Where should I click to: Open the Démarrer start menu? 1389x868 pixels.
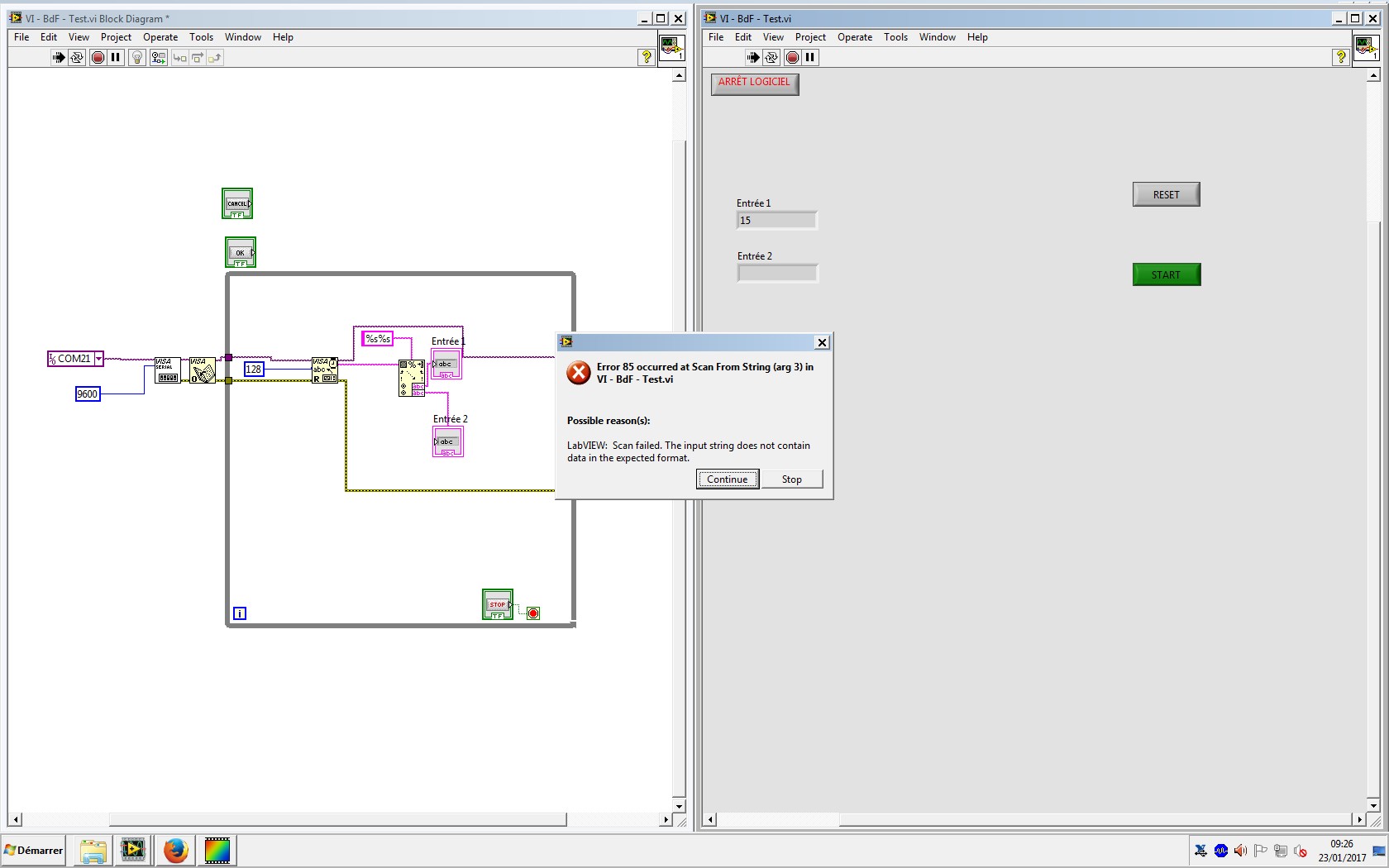pos(34,850)
